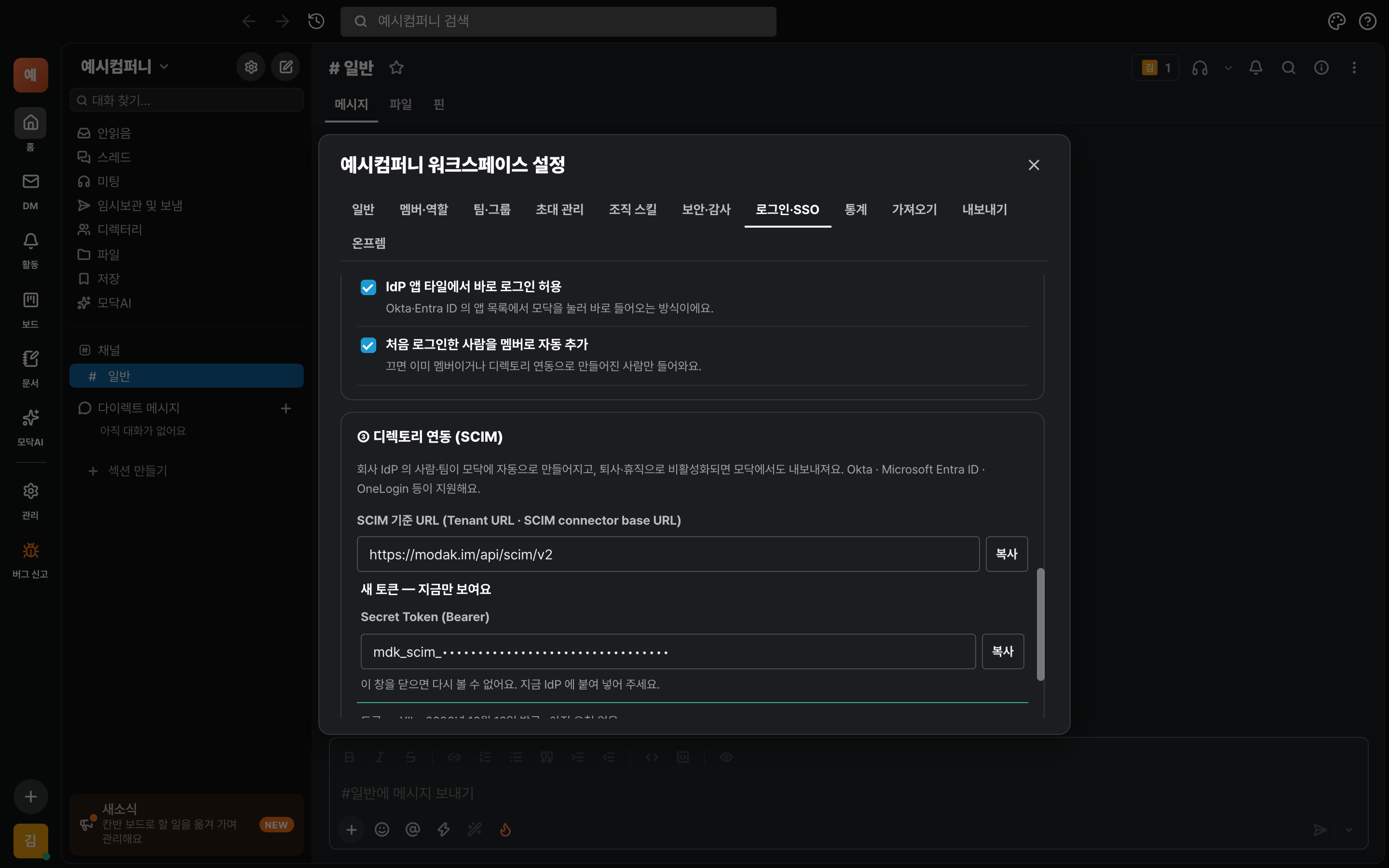Viewport: 1389px width, 868px height.
Task: Open the theme palette icon
Action: coord(1336,21)
